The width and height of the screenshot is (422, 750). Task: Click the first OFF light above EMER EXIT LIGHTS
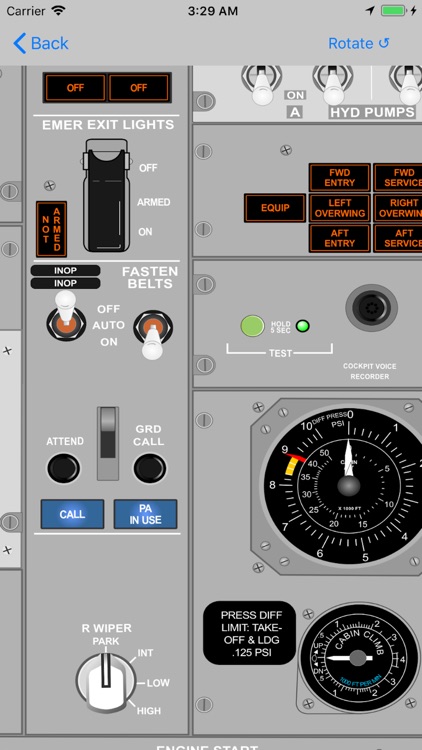[x=75, y=88]
